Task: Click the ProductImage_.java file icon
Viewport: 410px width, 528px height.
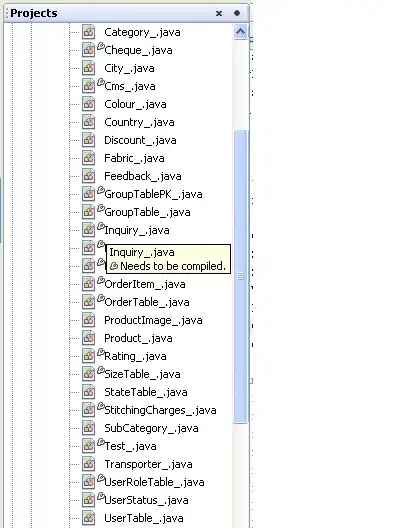Action: [x=89, y=320]
